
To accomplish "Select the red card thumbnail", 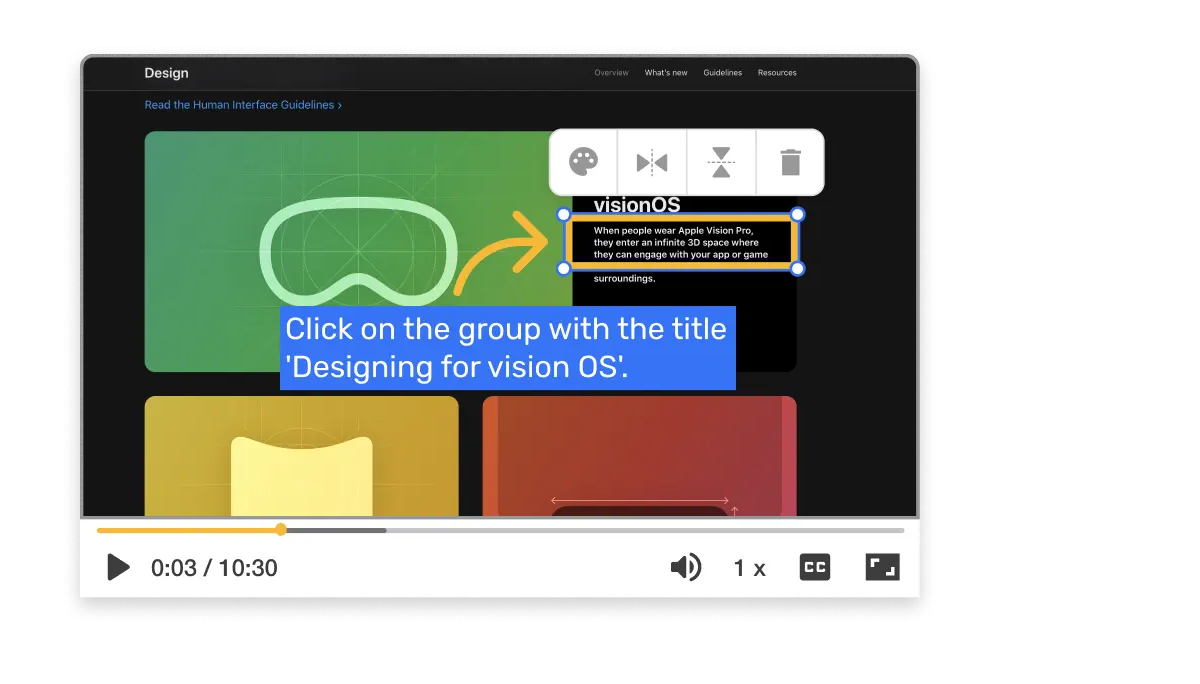I will tap(639, 455).
